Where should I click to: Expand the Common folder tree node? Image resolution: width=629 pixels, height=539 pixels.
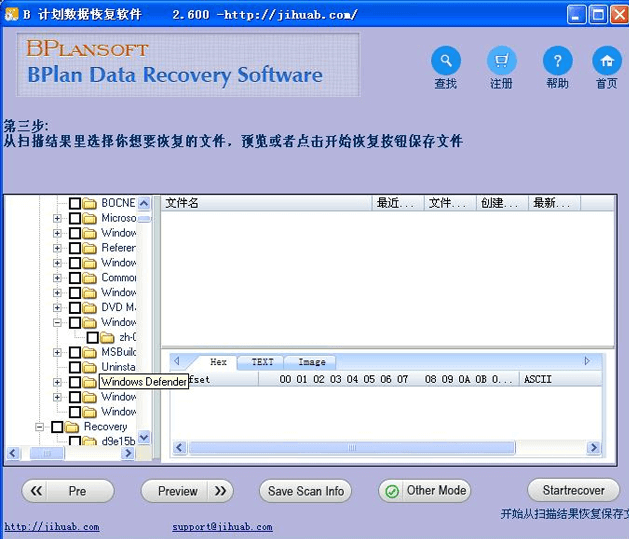58,278
